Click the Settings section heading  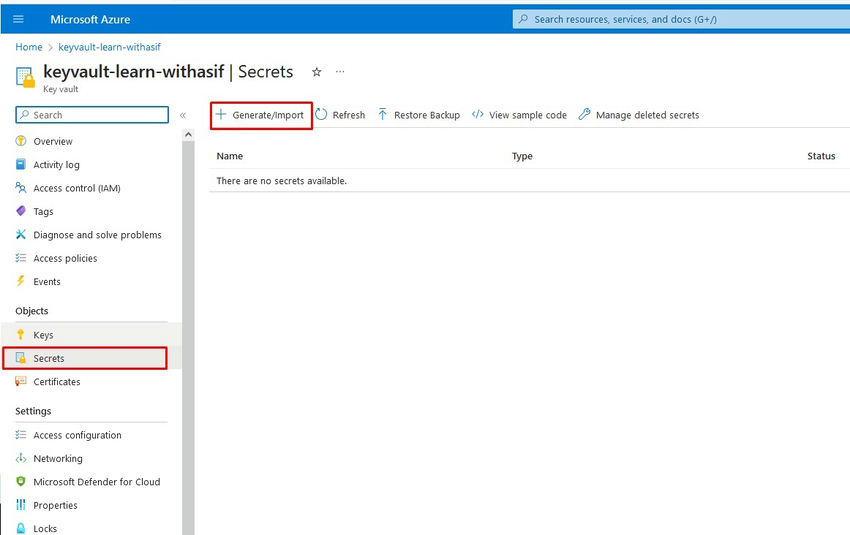click(x=33, y=411)
